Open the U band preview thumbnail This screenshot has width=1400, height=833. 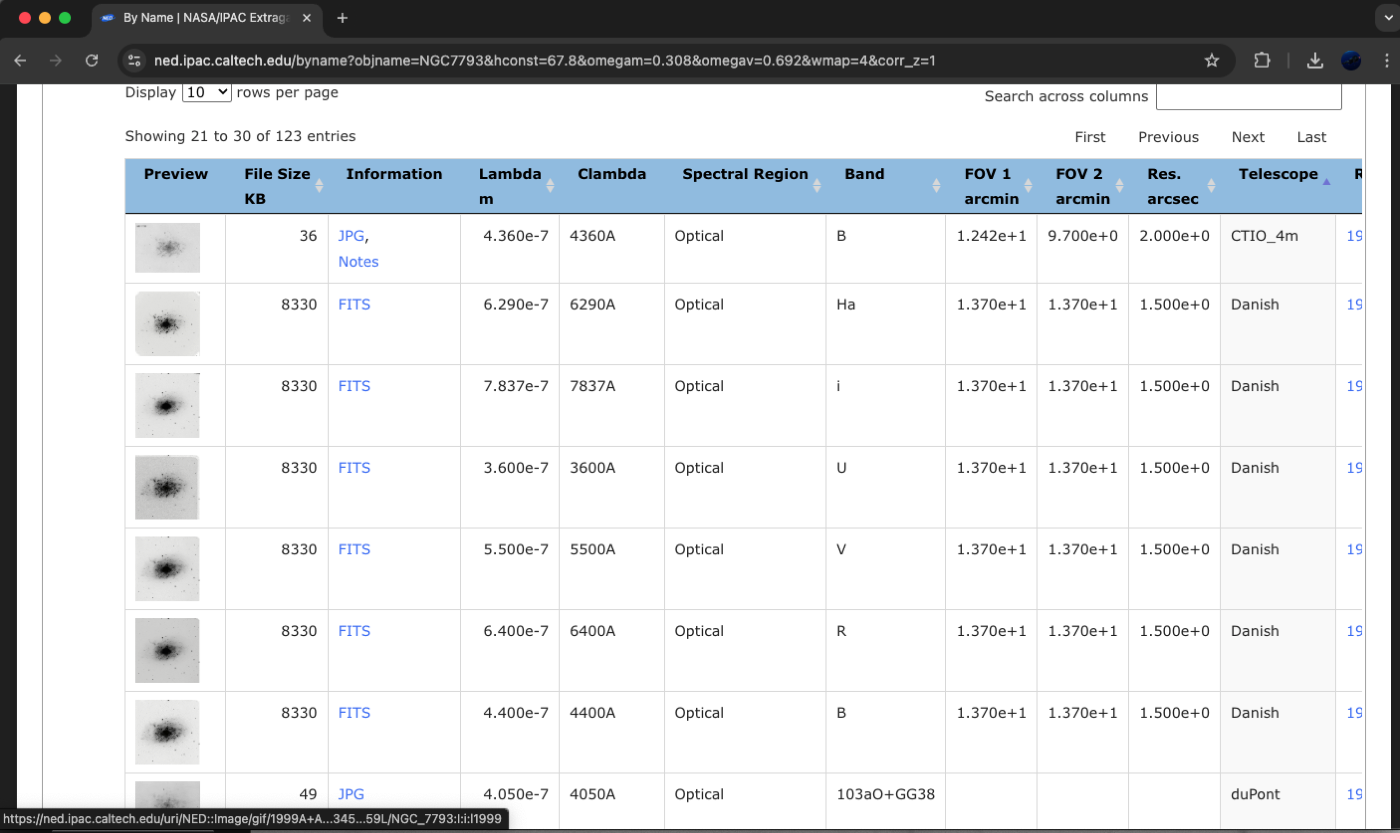(x=167, y=487)
